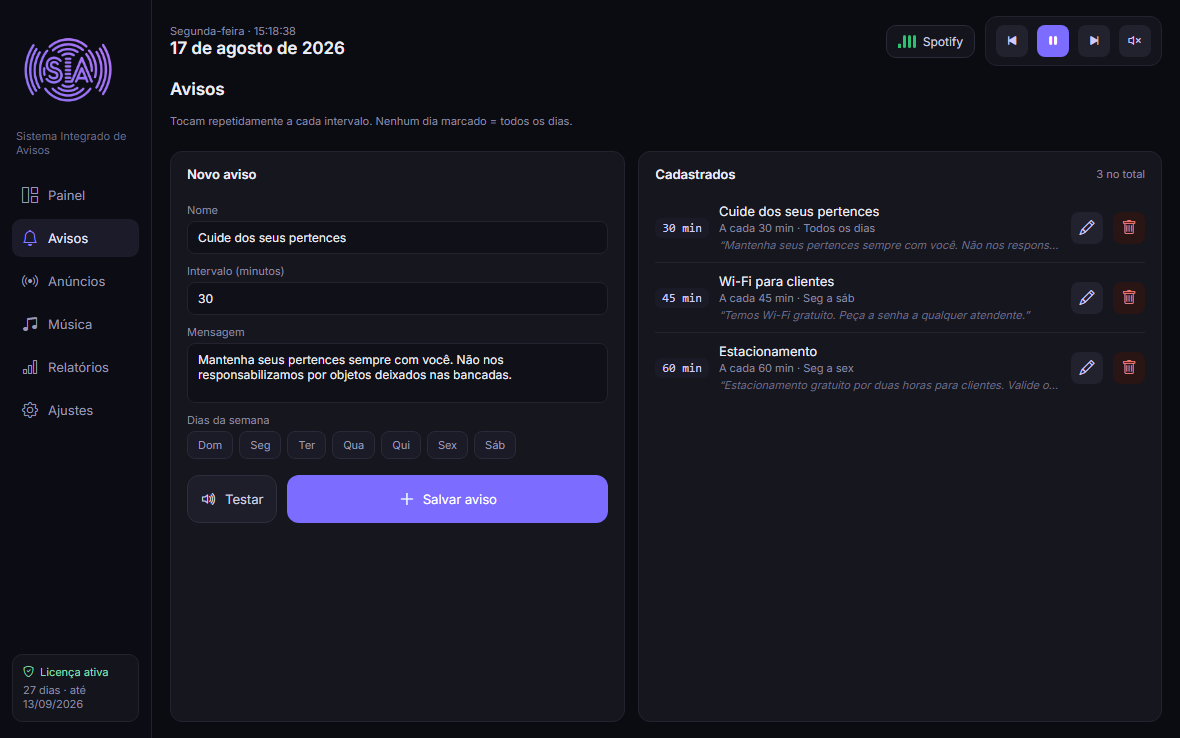
Task: Delete the Wi-Fi para clientes aviso
Action: [1129, 298]
